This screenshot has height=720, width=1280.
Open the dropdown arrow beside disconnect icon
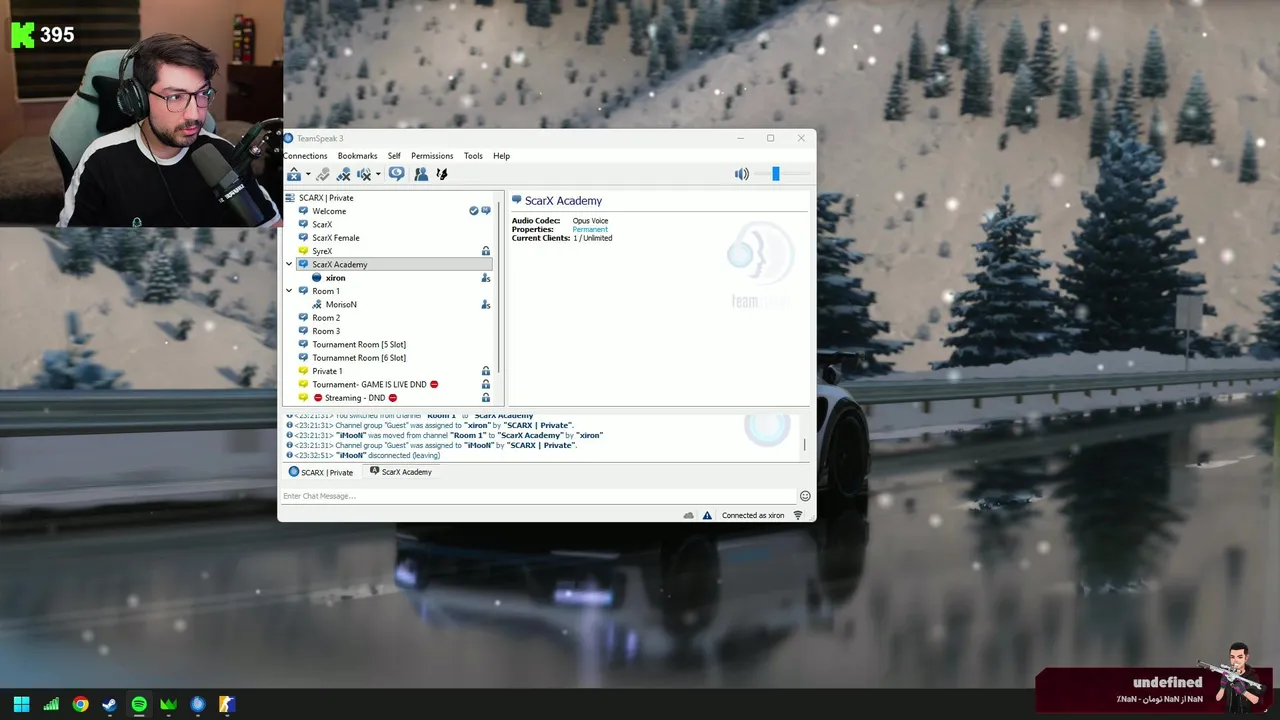coord(308,175)
